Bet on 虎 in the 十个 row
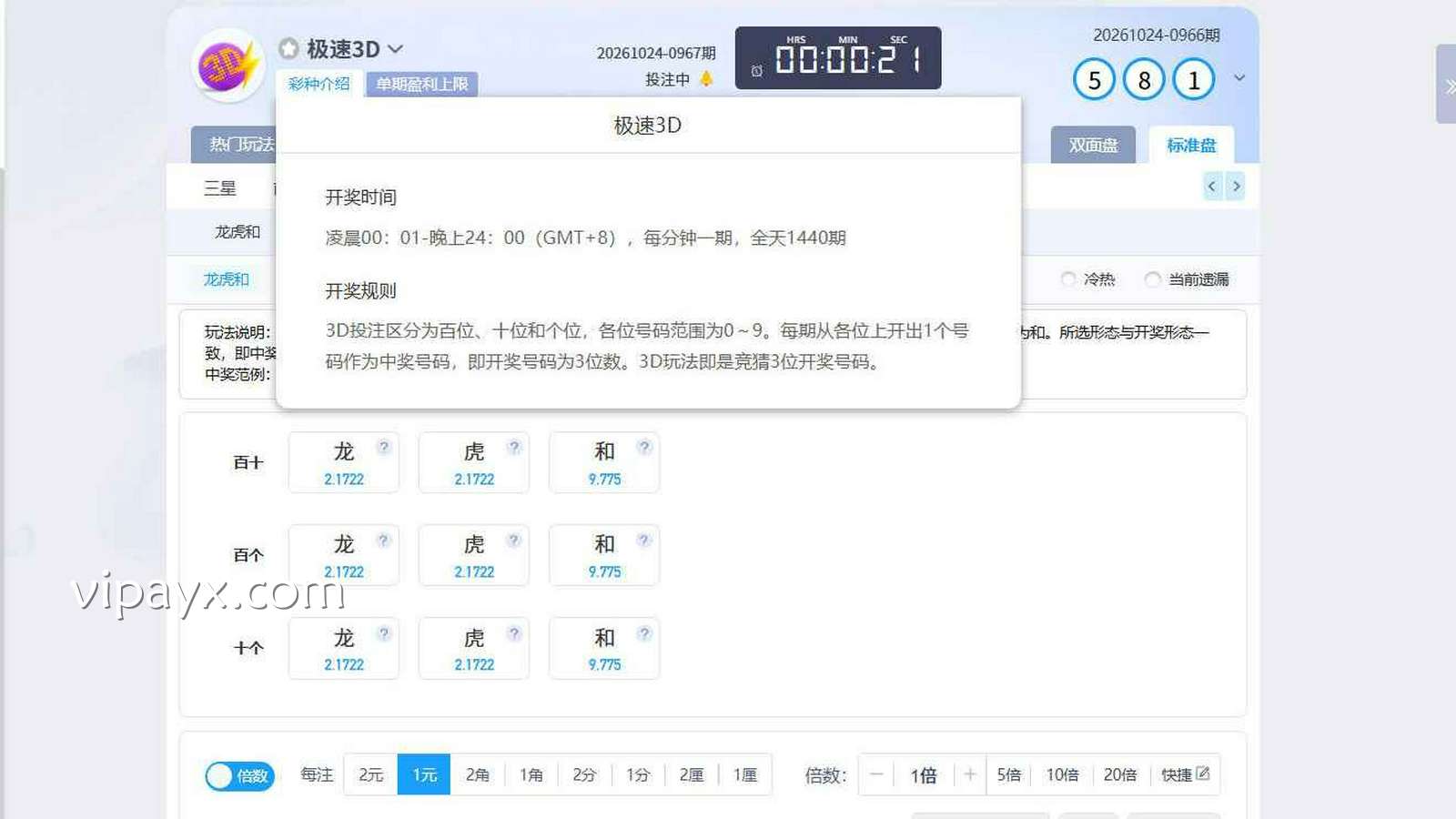Screen dimensions: 1456x819 (x=474, y=648)
